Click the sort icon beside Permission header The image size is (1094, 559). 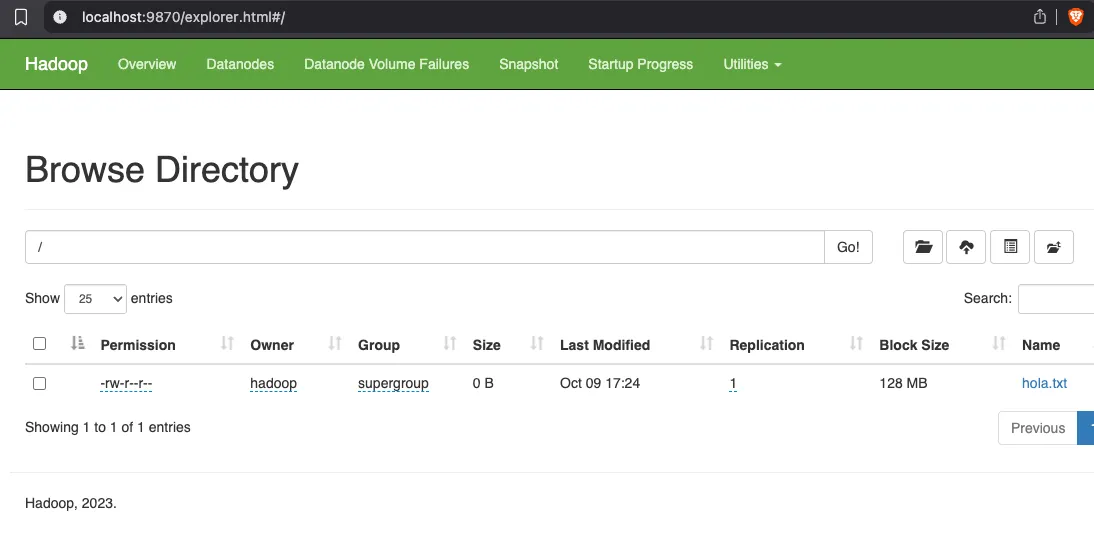227,344
